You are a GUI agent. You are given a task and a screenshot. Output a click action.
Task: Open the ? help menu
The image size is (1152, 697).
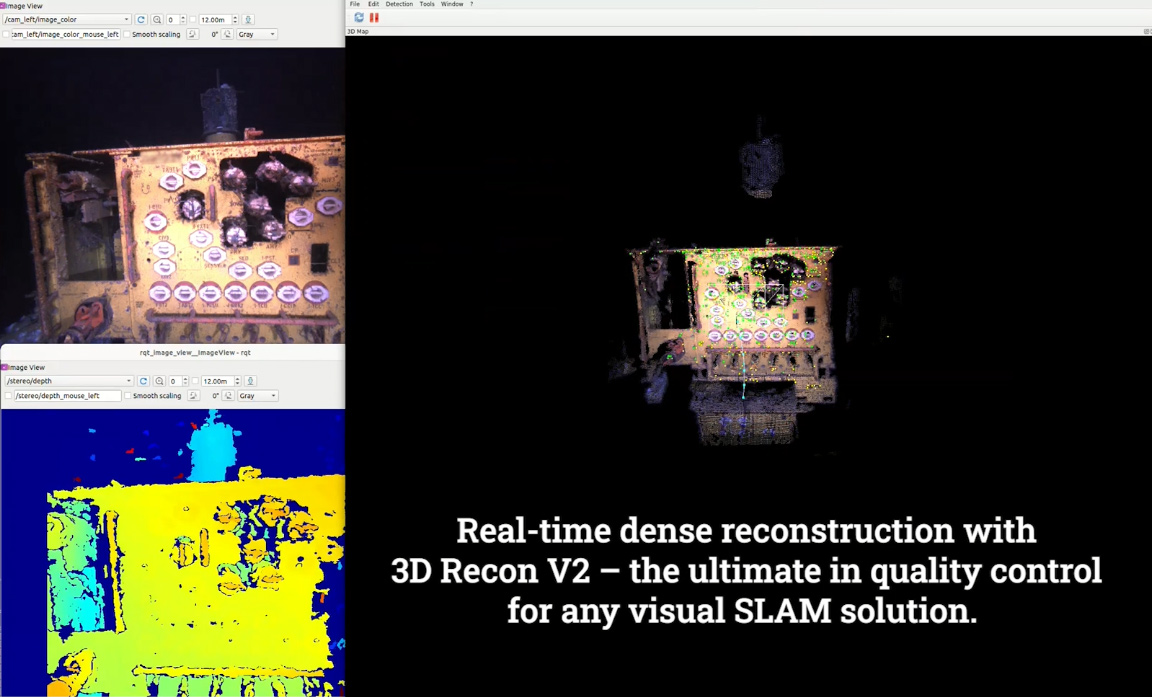coord(471,4)
